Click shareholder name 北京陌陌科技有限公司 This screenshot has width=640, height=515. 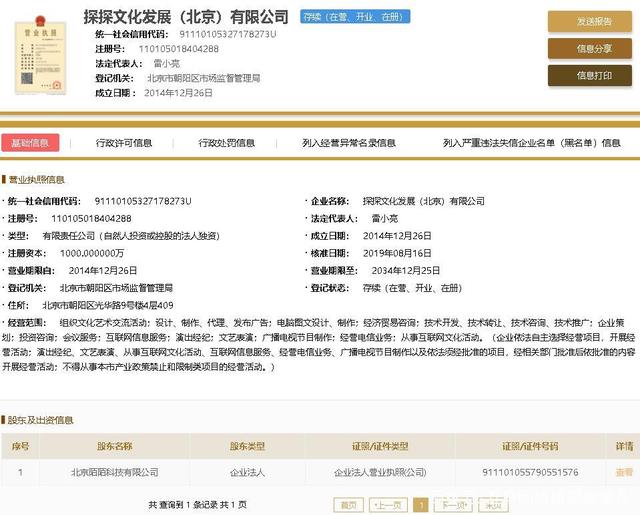114,472
